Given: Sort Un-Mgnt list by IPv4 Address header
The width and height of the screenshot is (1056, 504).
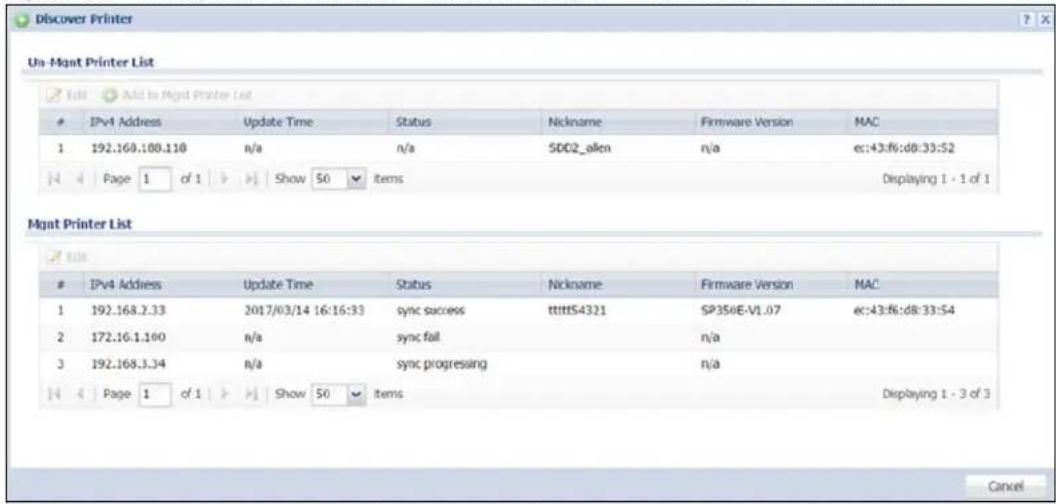Looking at the screenshot, I should (x=159, y=122).
